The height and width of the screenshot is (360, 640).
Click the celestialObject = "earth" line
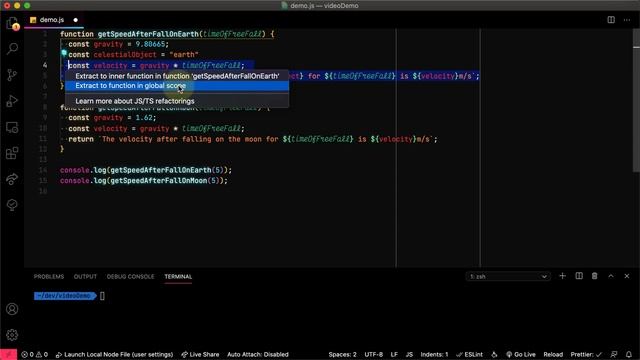[133, 54]
